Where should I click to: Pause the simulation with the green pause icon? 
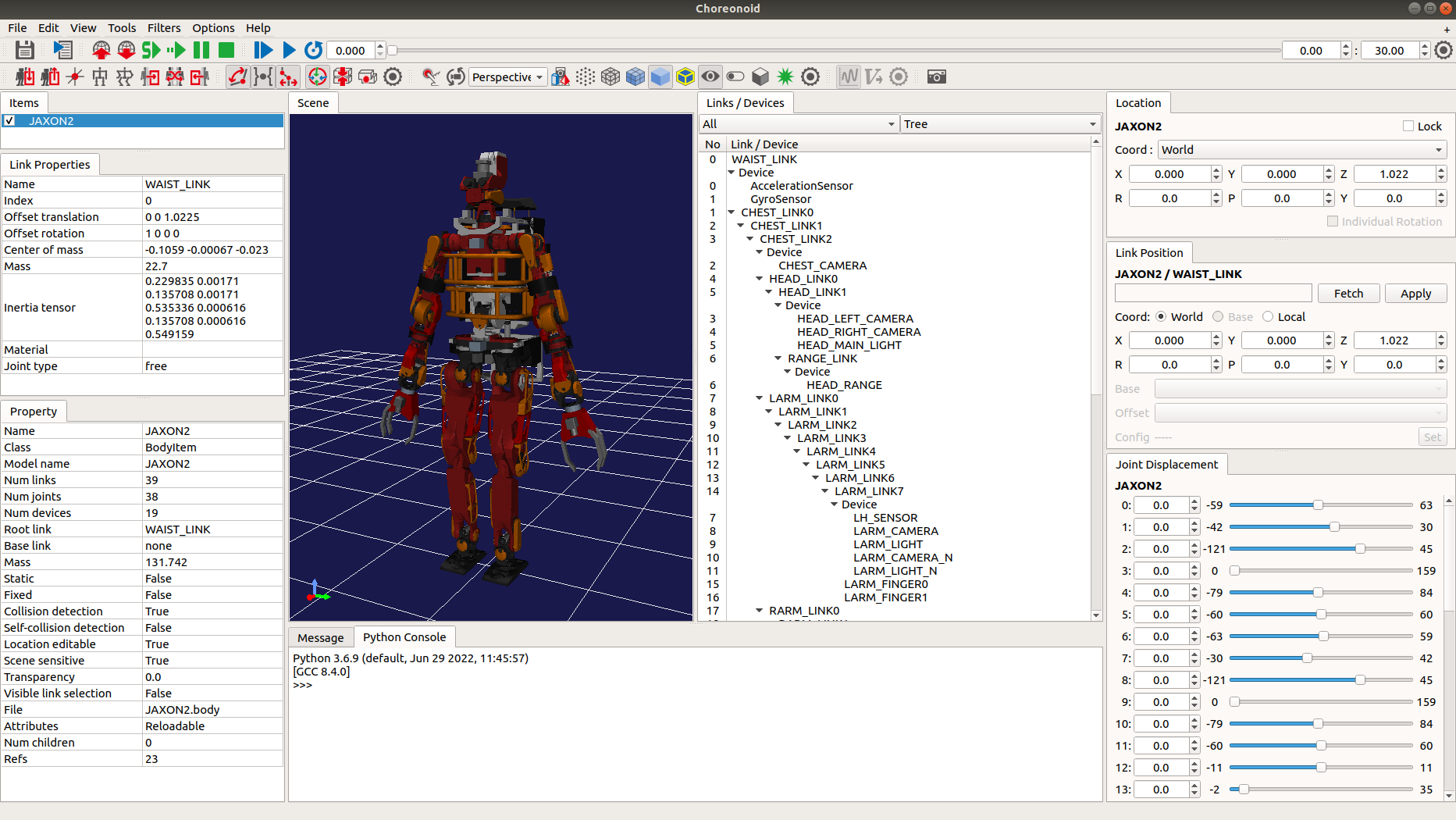pyautogui.click(x=201, y=50)
